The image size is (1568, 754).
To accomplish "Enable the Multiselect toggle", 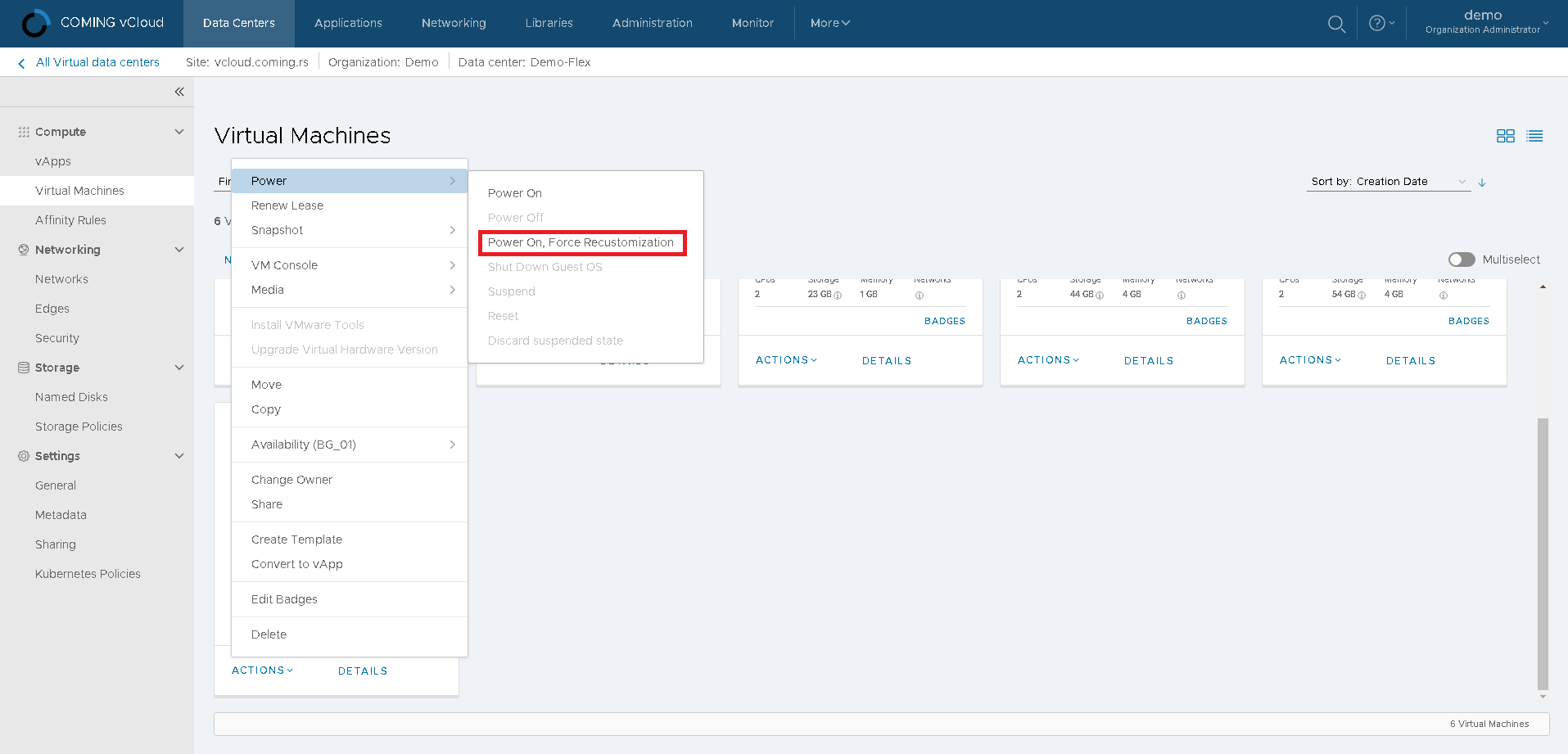I will (1462, 260).
